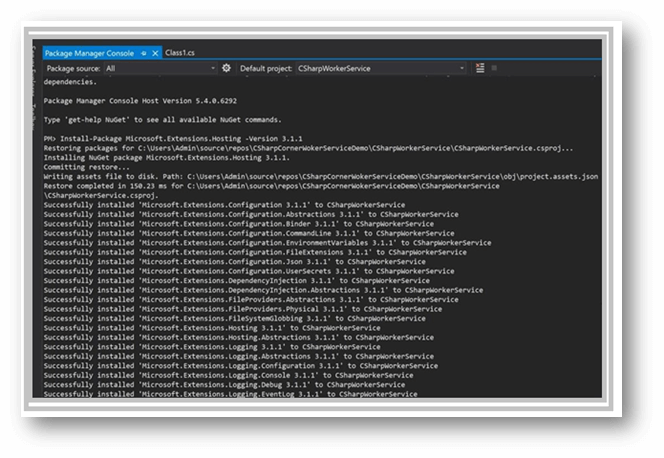Click the Configuration.Abstractions 3.1.1 installed line

pyautogui.click(x=251, y=215)
